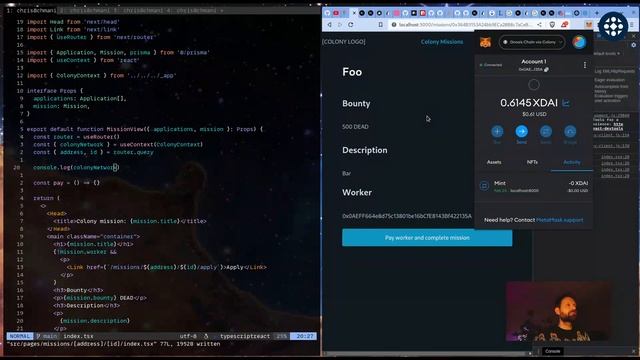Close the active browser tab
Viewport: 640px width, 360px height.
coord(354,13)
